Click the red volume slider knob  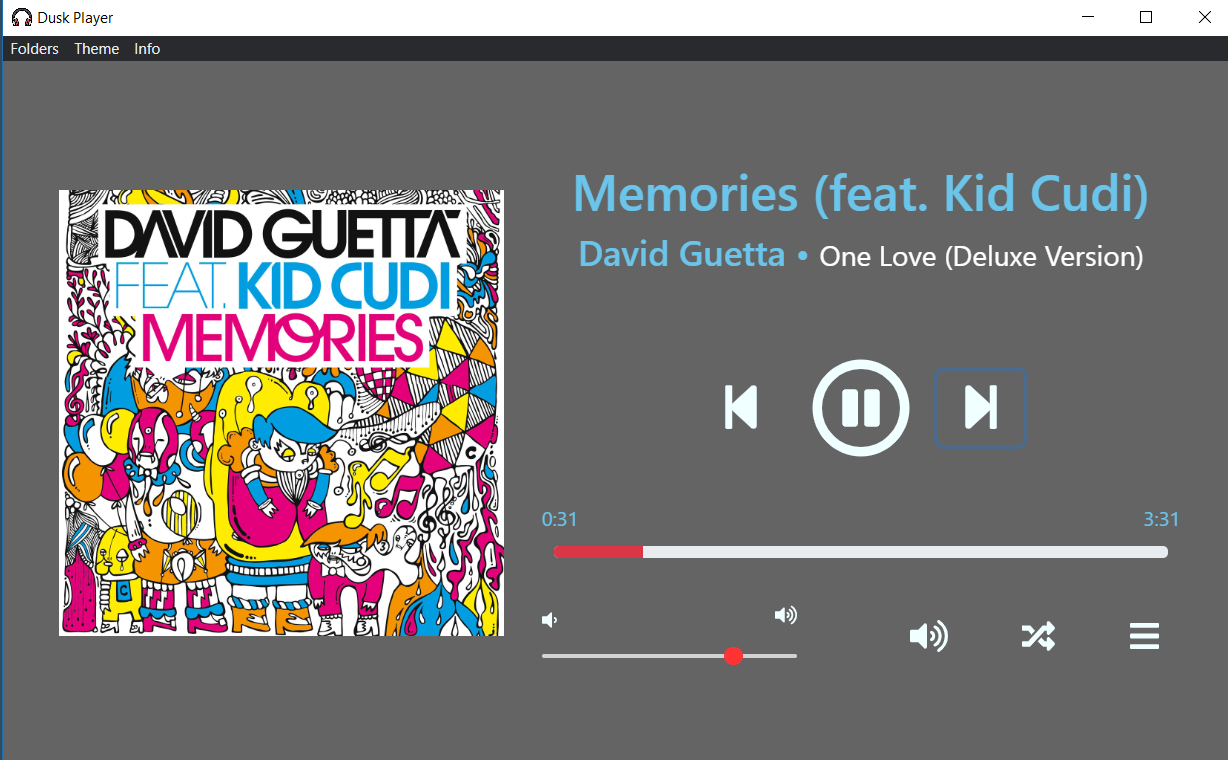pyautogui.click(x=733, y=656)
